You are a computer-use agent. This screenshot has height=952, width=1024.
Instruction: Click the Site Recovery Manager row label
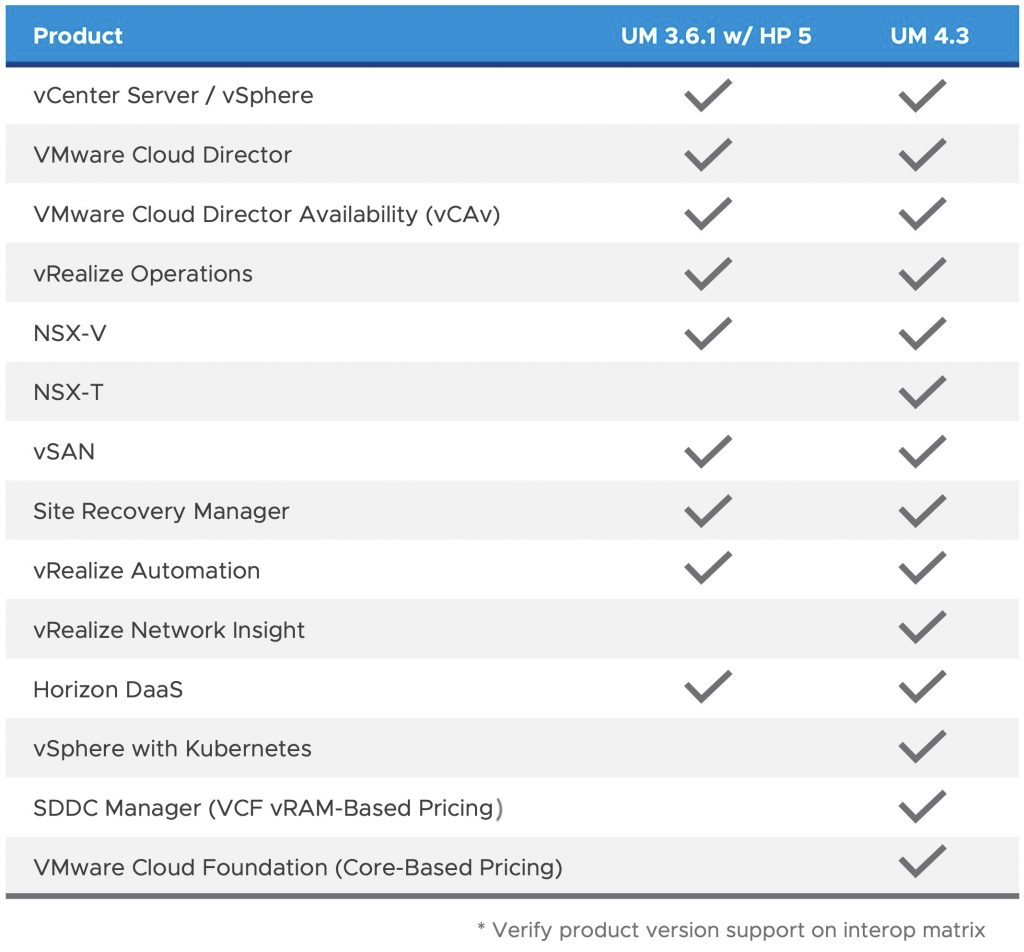pyautogui.click(x=161, y=511)
